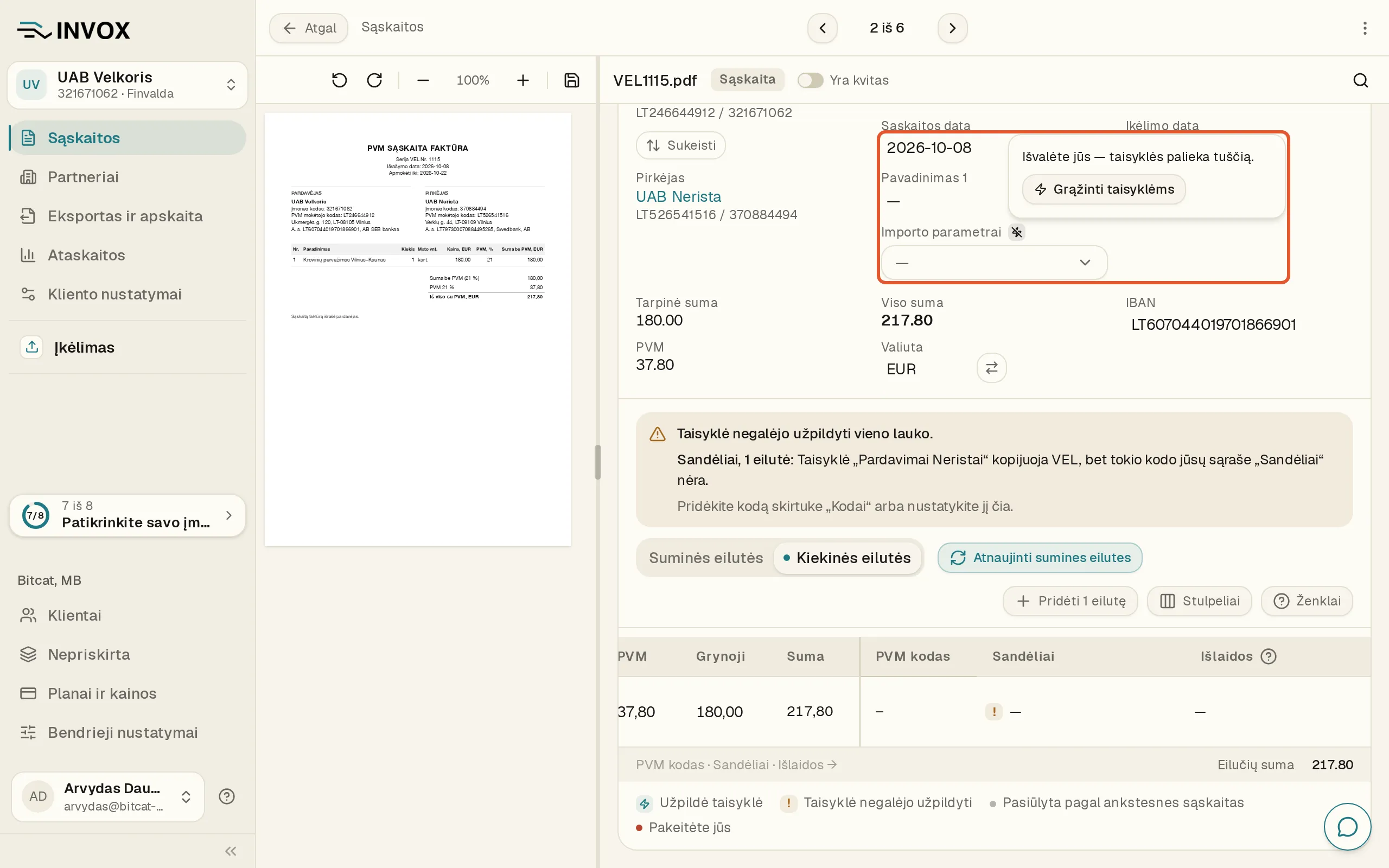Click the panel divider scrollbar handle

coord(597,462)
